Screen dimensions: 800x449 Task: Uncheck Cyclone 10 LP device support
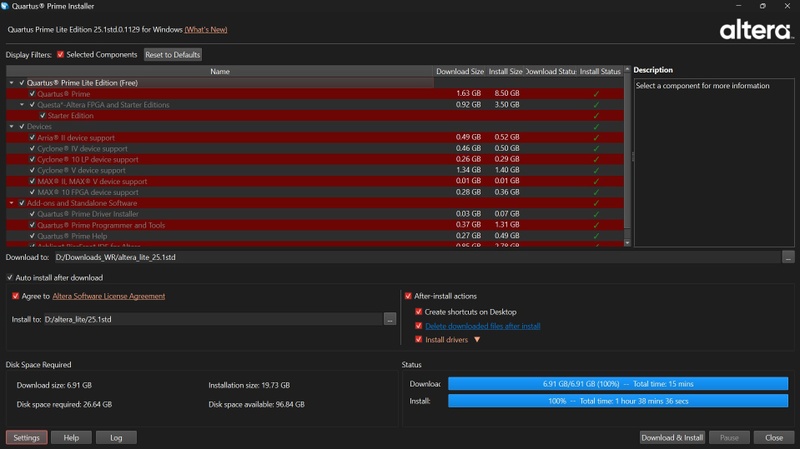point(32,159)
